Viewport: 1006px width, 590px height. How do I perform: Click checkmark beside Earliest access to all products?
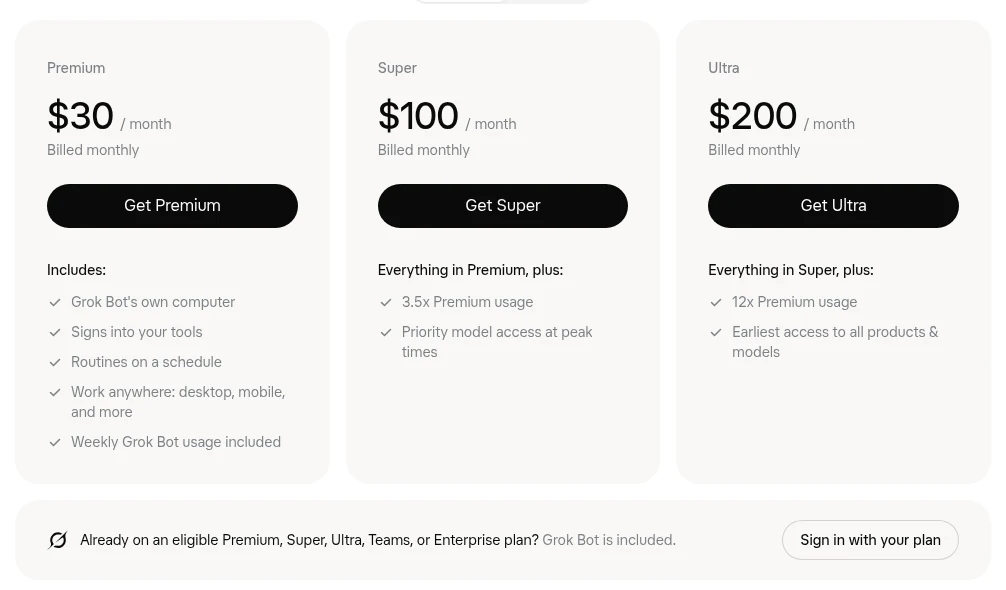(716, 332)
